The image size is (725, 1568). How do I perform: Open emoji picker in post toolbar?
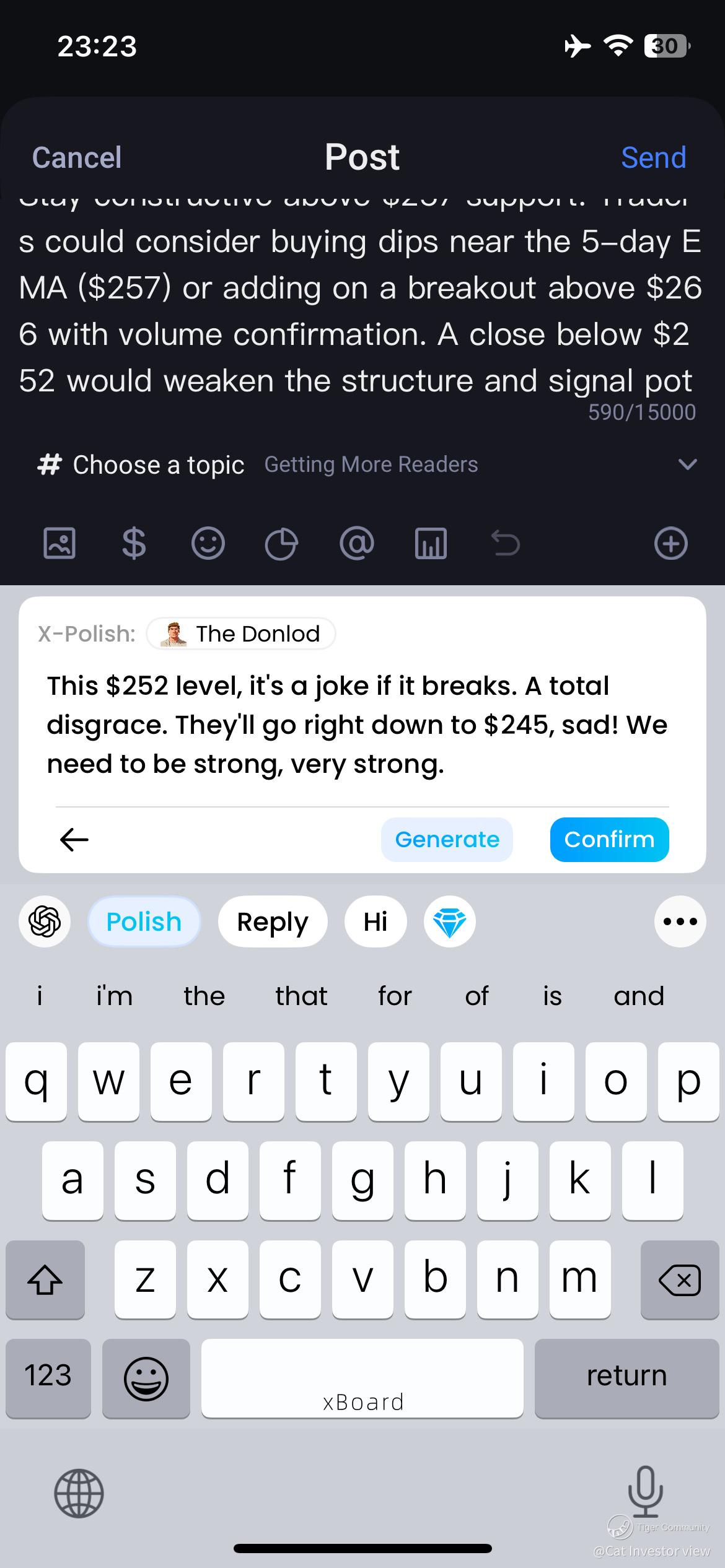coord(208,544)
